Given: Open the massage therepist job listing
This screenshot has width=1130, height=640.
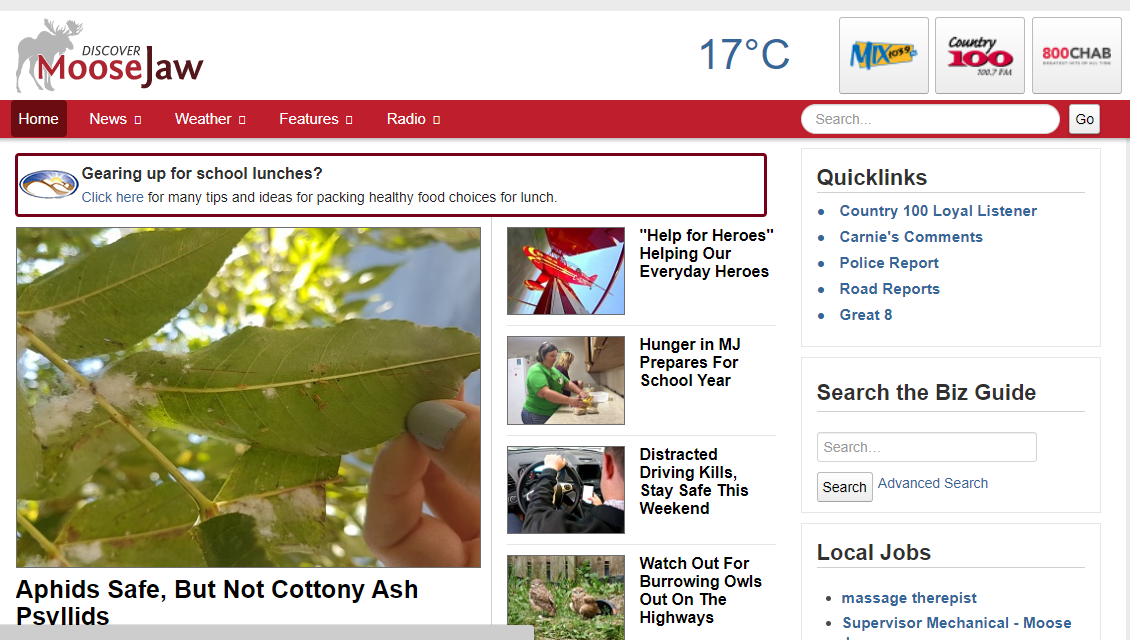Looking at the screenshot, I should click(x=909, y=598).
